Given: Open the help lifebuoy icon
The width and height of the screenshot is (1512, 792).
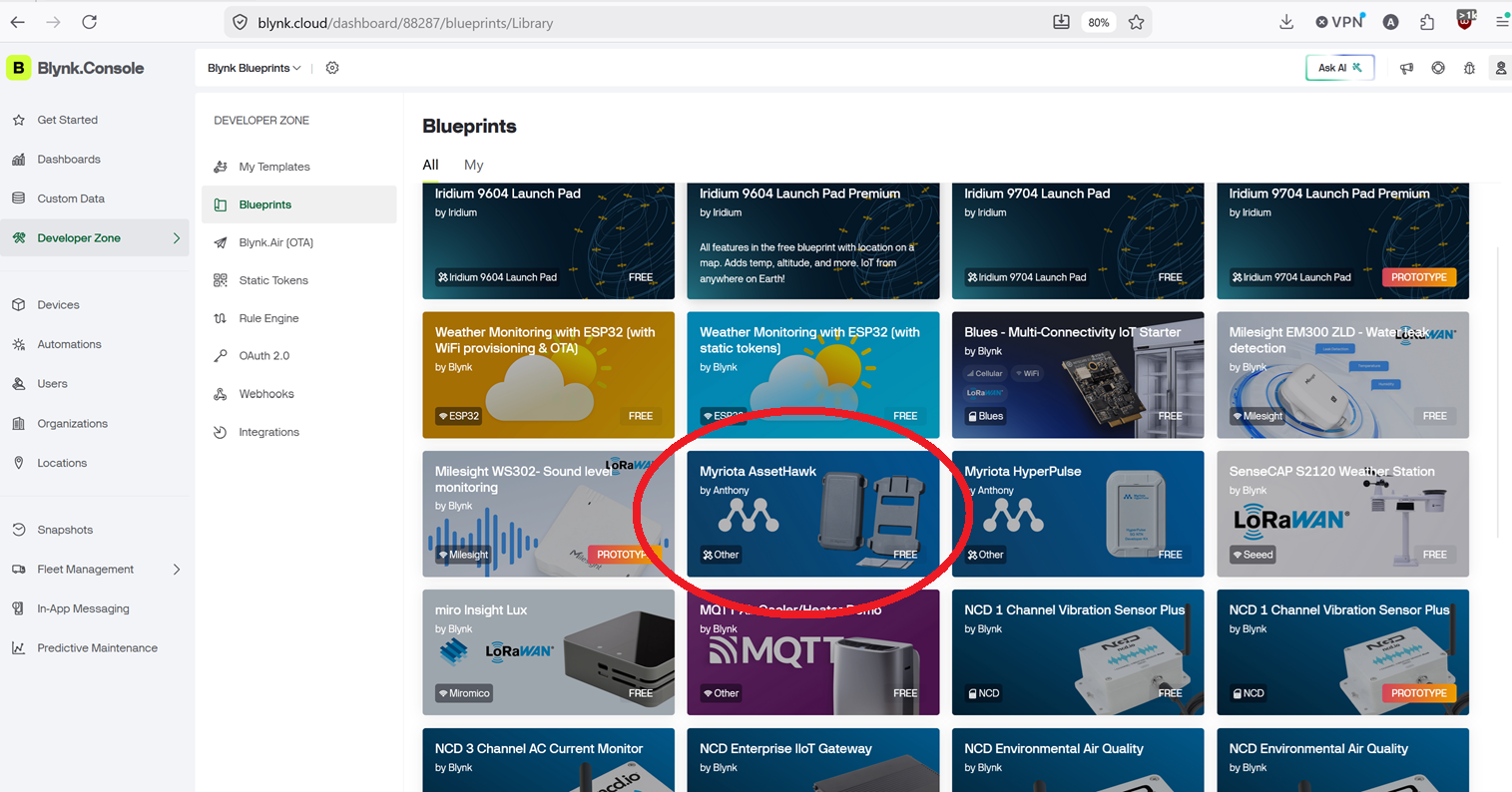Looking at the screenshot, I should 1438,68.
